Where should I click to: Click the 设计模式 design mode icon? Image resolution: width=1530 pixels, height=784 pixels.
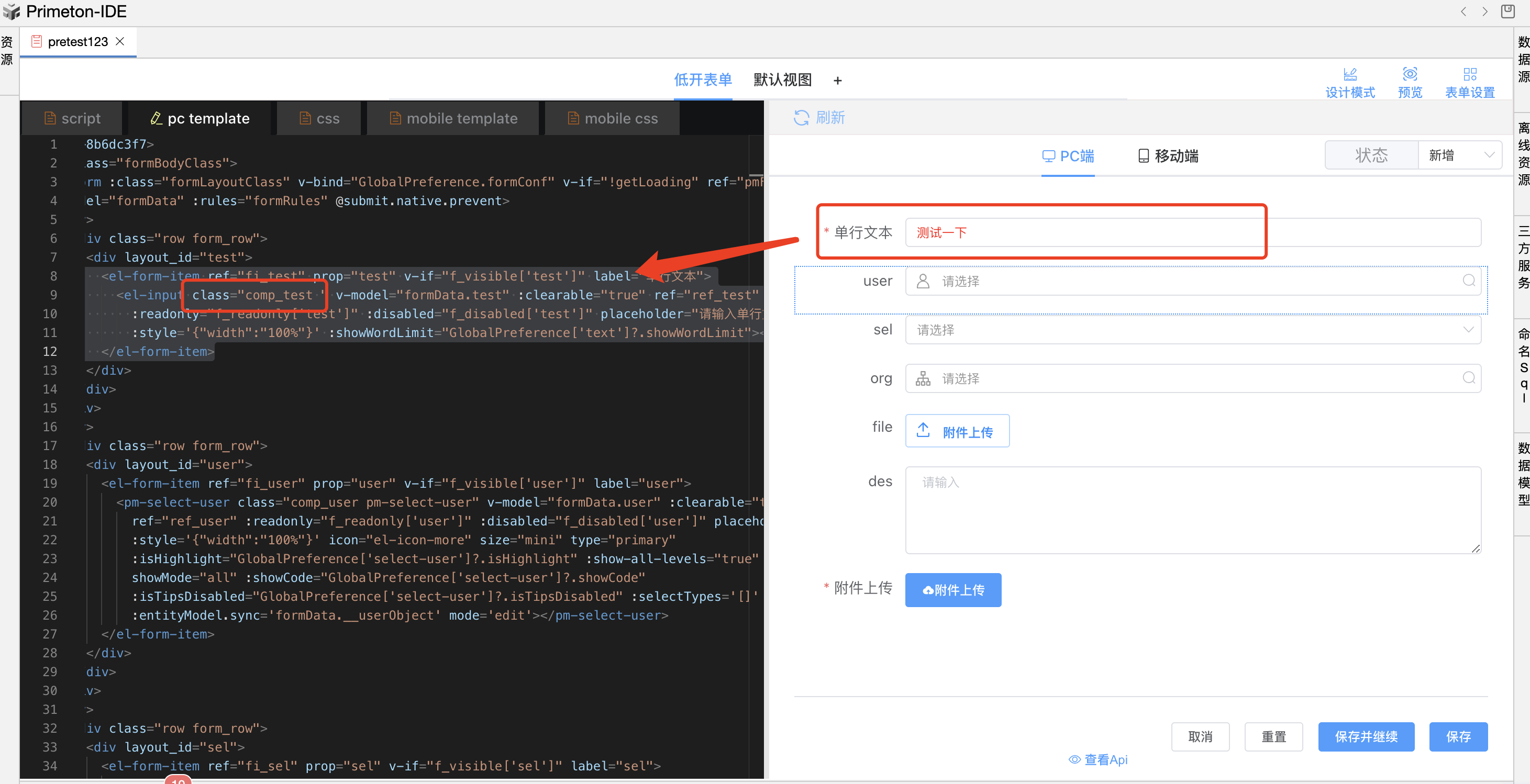[1349, 74]
